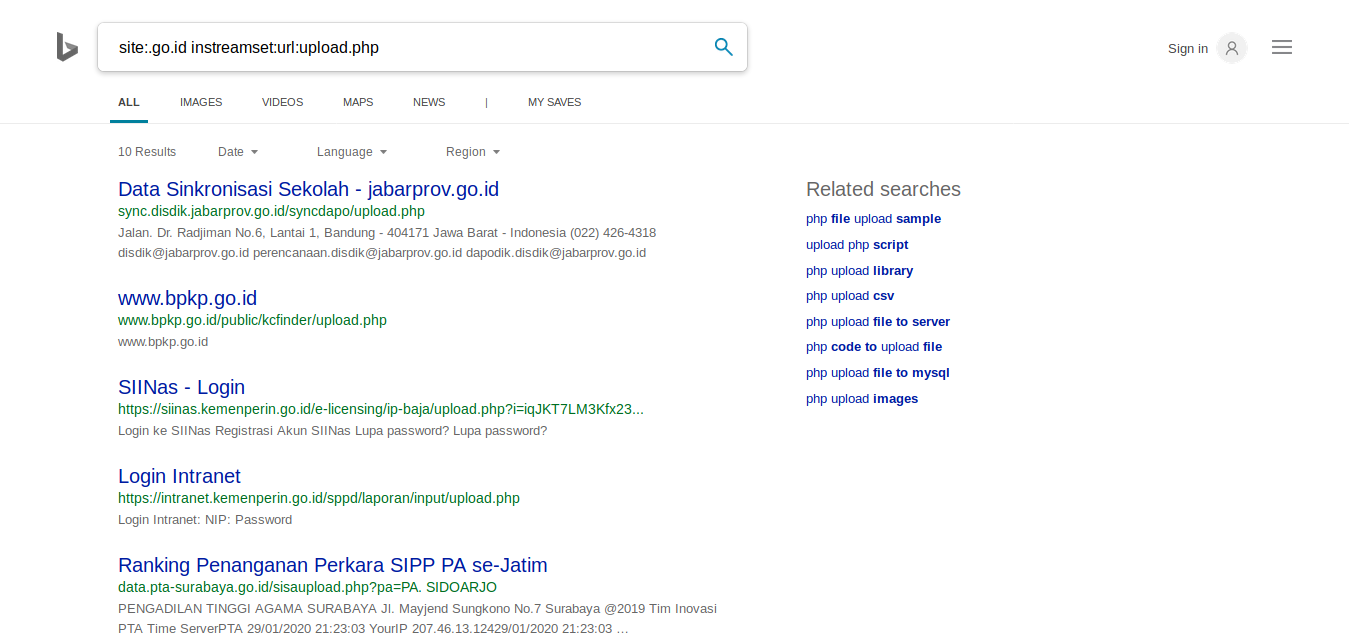Search related 'php upload file to mysql'

[878, 373]
